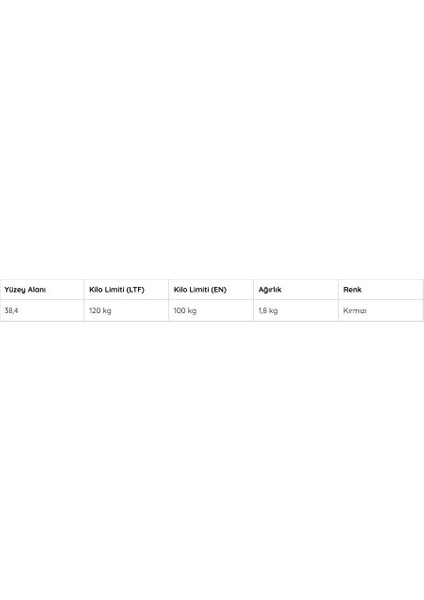The width and height of the screenshot is (424, 600).
Task: Click the number "1,8" in the table
Action: pyautogui.click(x=263, y=310)
